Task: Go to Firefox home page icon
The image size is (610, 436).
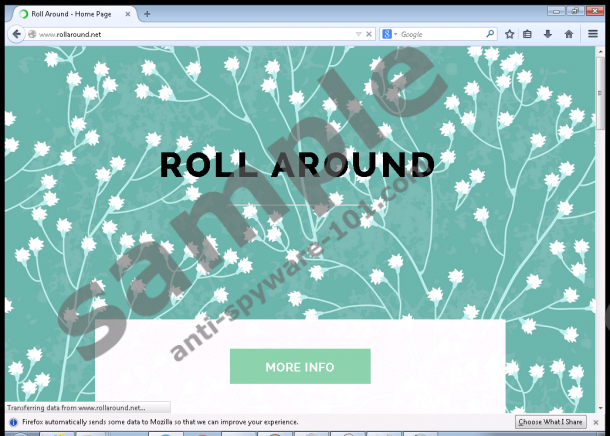Action: [x=569, y=34]
